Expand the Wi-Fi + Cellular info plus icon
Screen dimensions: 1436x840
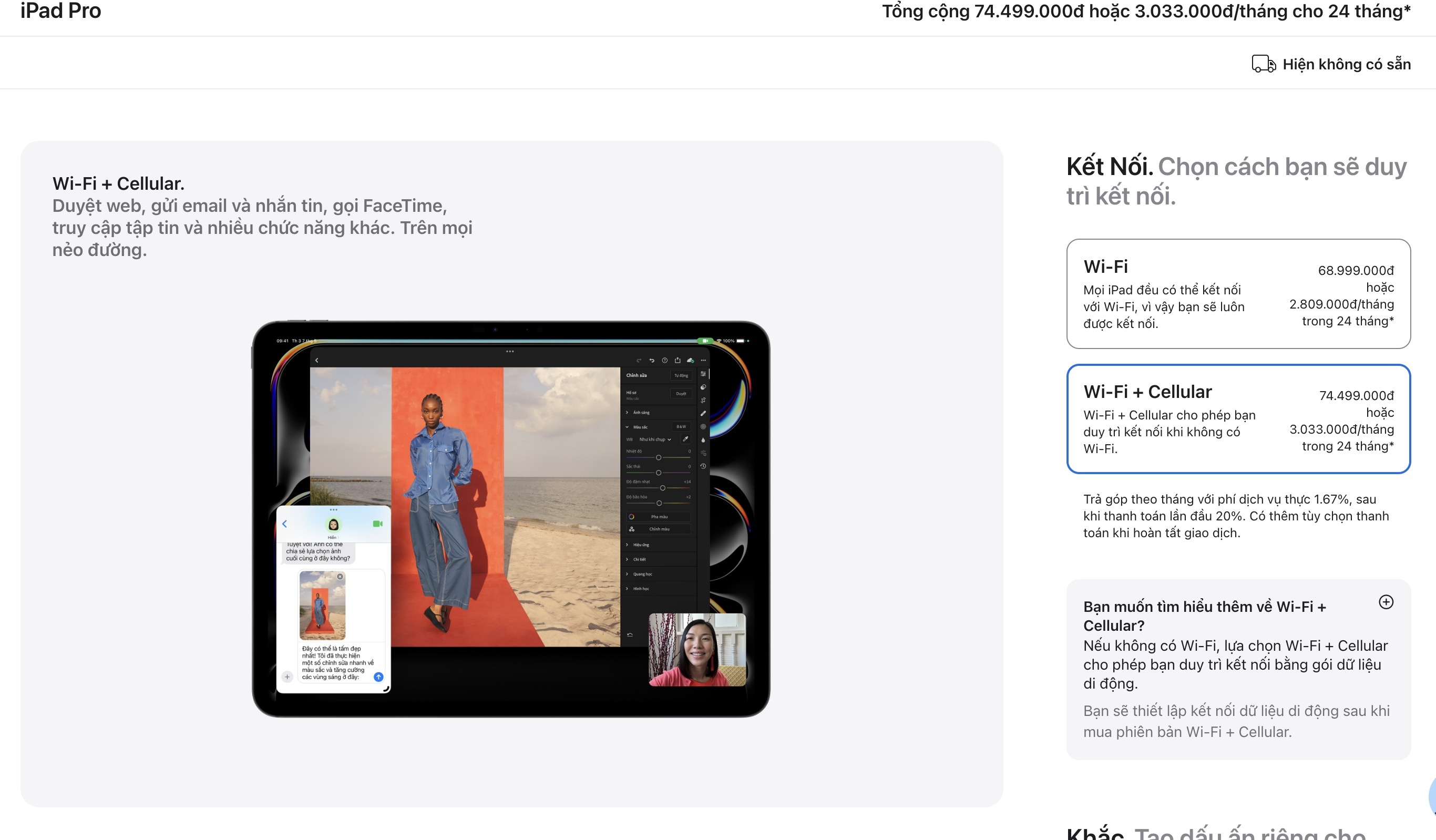pos(1386,602)
